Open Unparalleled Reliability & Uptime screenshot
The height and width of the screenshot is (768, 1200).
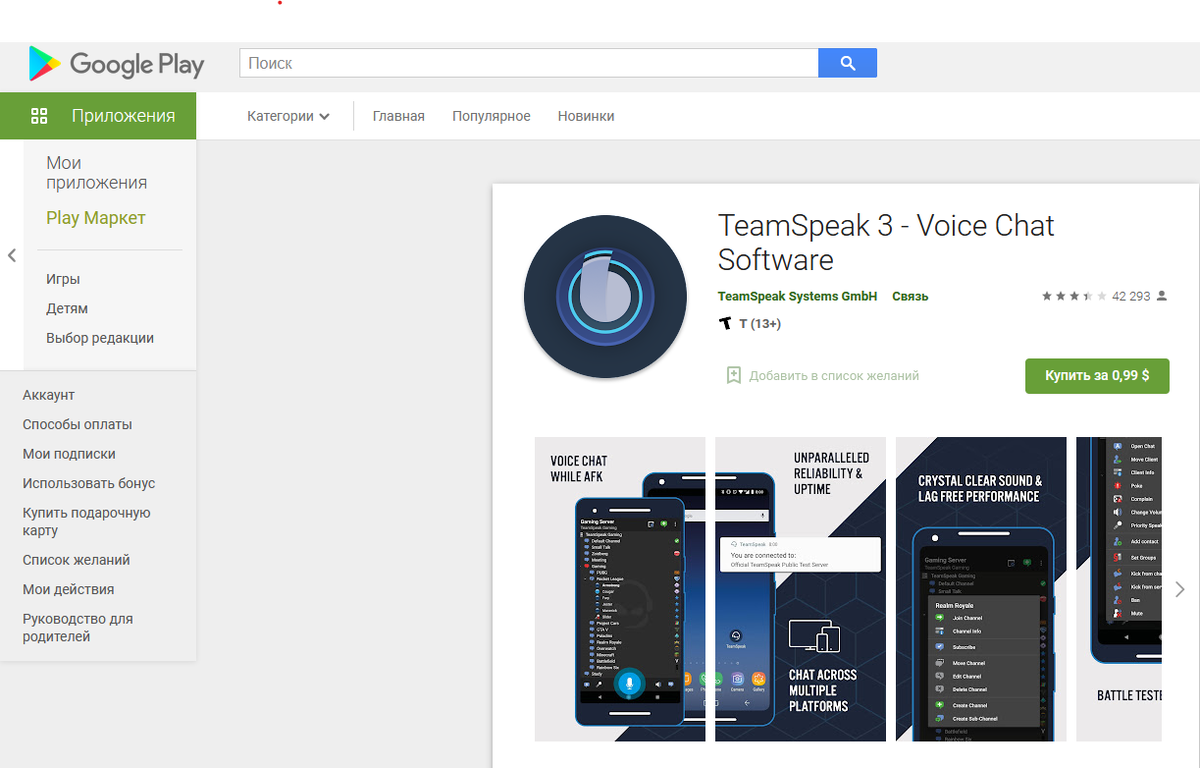tap(801, 589)
